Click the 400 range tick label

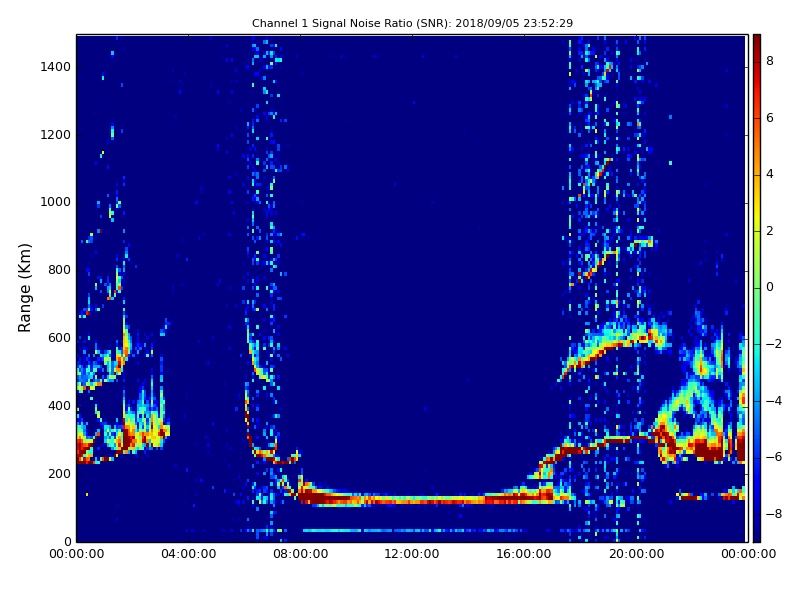tap(59, 406)
